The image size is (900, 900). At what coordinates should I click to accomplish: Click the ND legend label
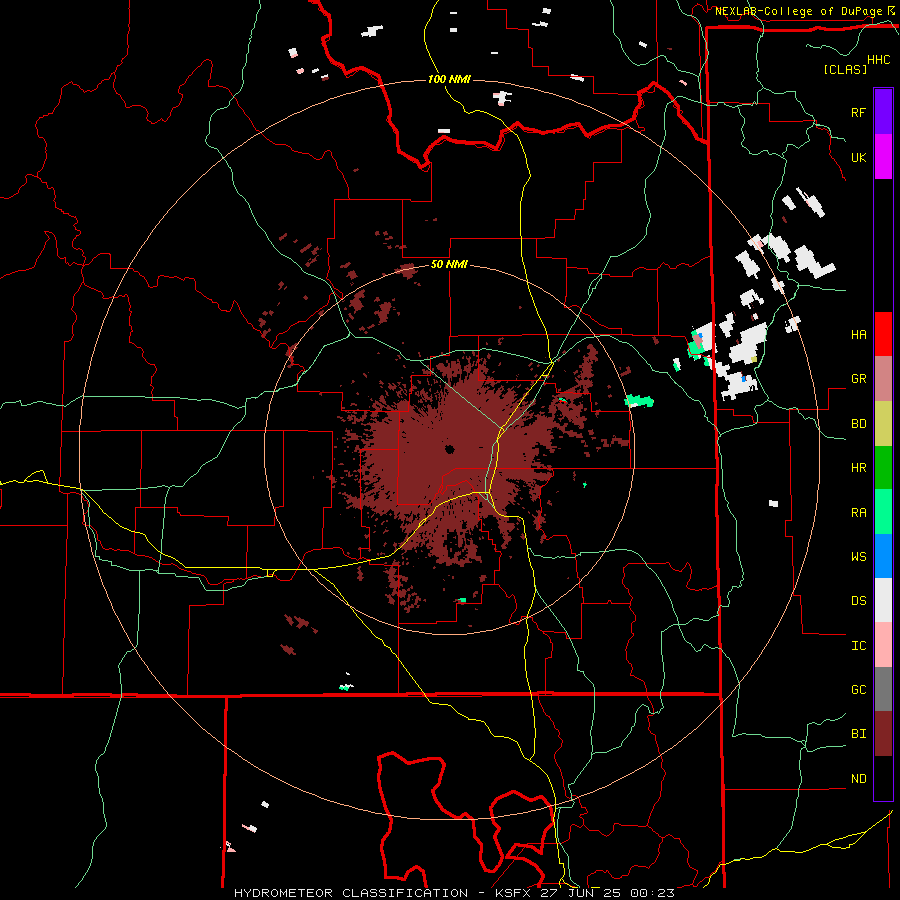pyautogui.click(x=858, y=779)
